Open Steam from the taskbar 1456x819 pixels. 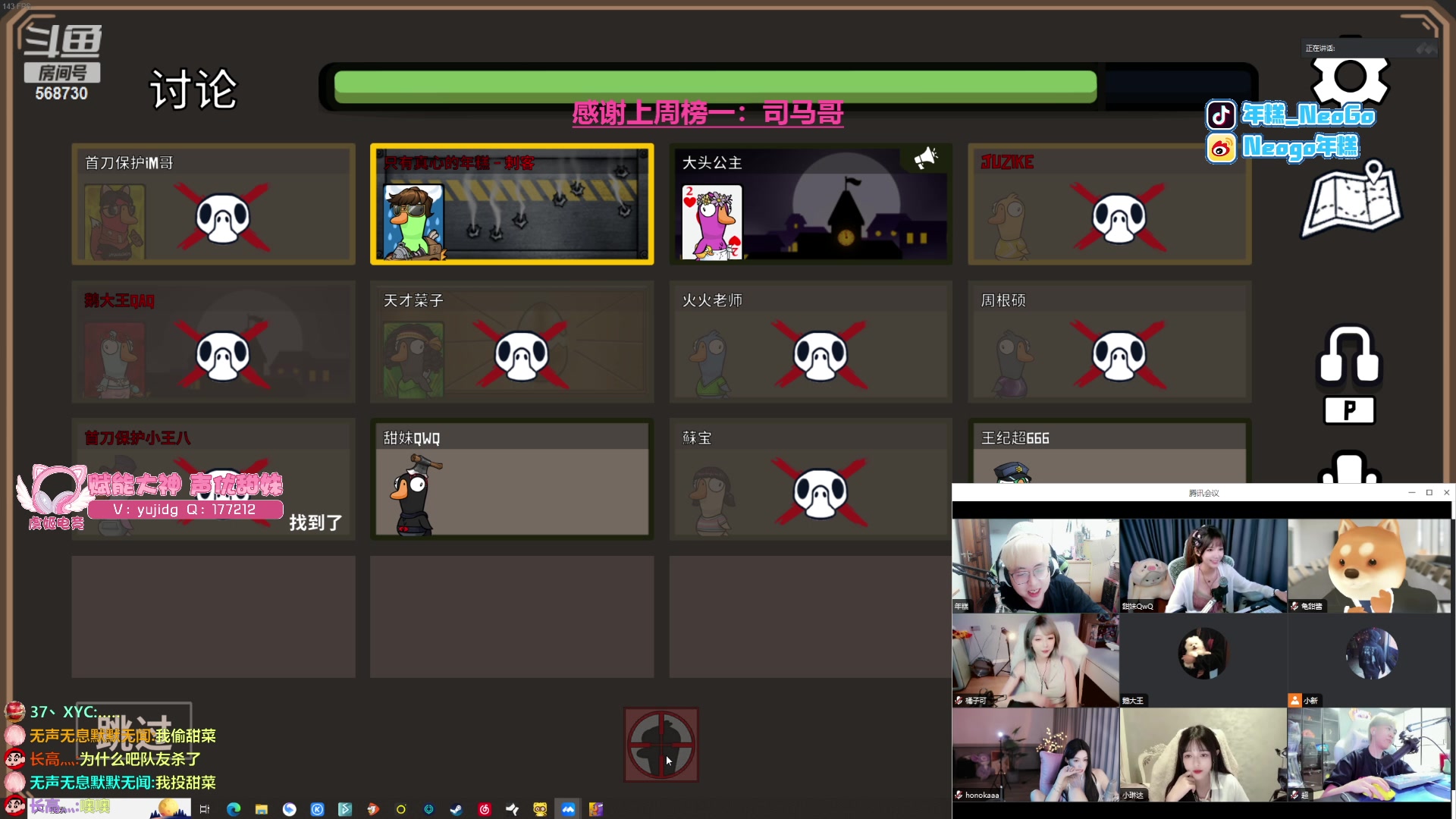tap(457, 809)
